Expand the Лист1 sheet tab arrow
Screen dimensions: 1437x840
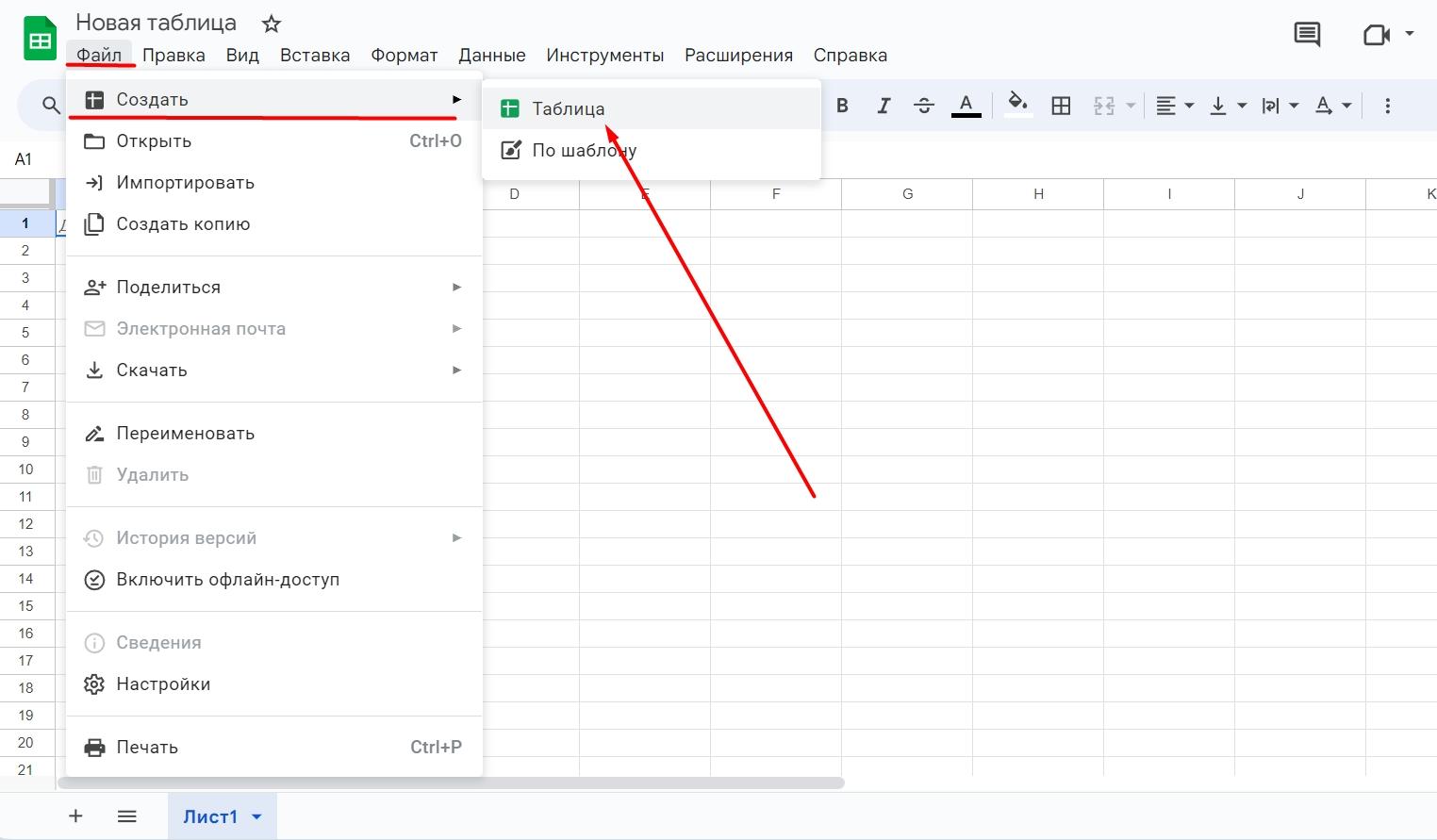(256, 817)
